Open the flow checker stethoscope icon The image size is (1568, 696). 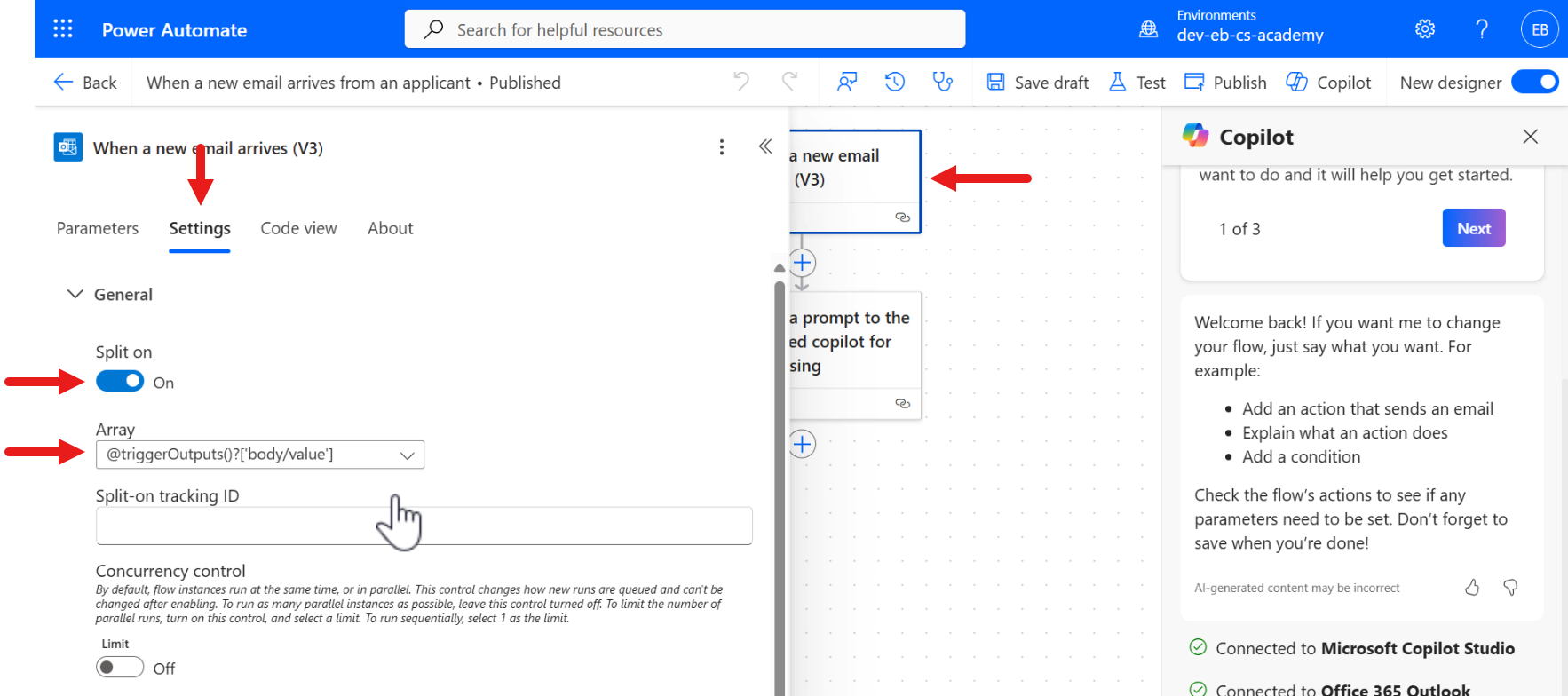click(x=942, y=83)
